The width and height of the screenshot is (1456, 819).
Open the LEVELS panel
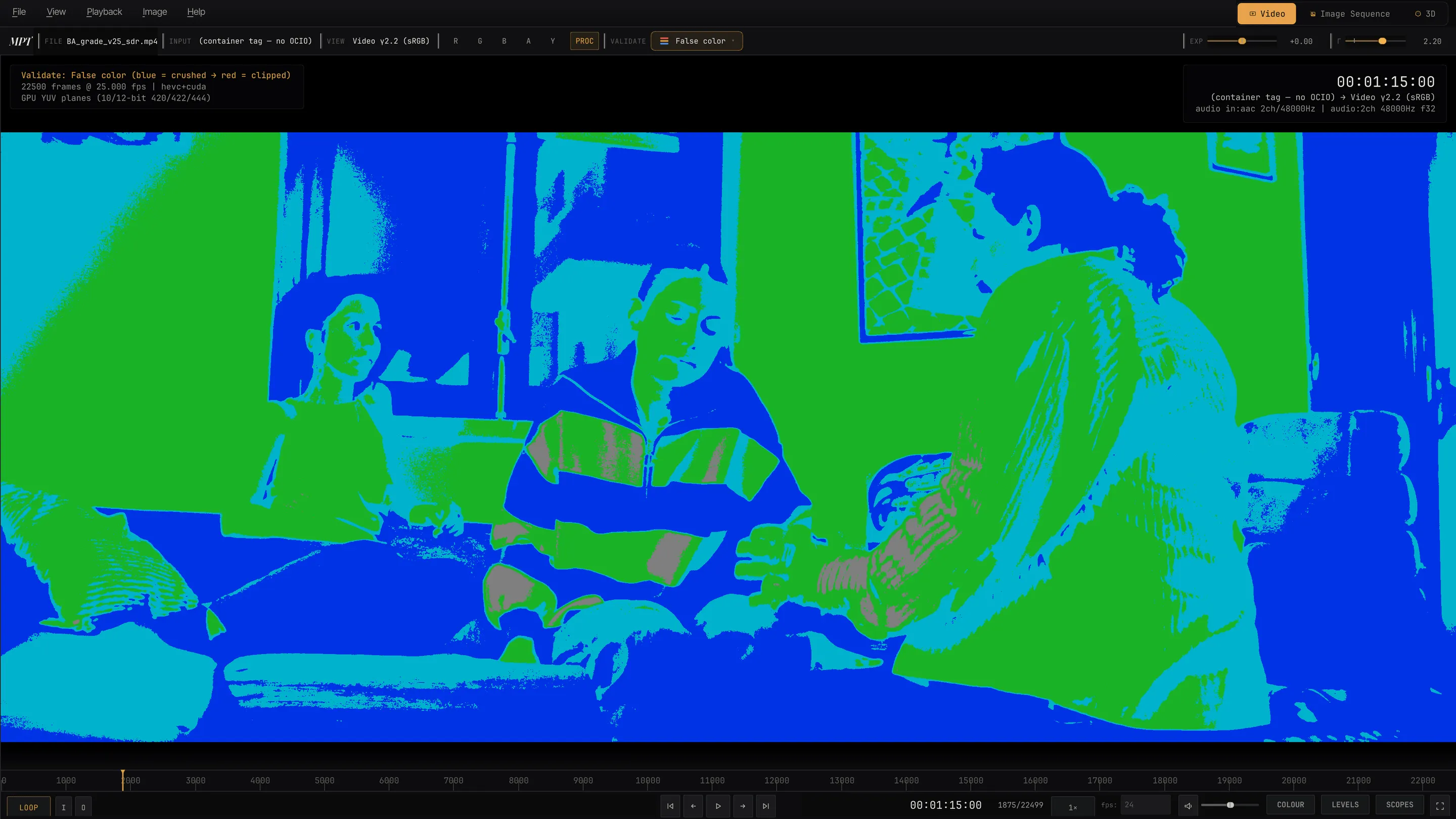pos(1345,805)
